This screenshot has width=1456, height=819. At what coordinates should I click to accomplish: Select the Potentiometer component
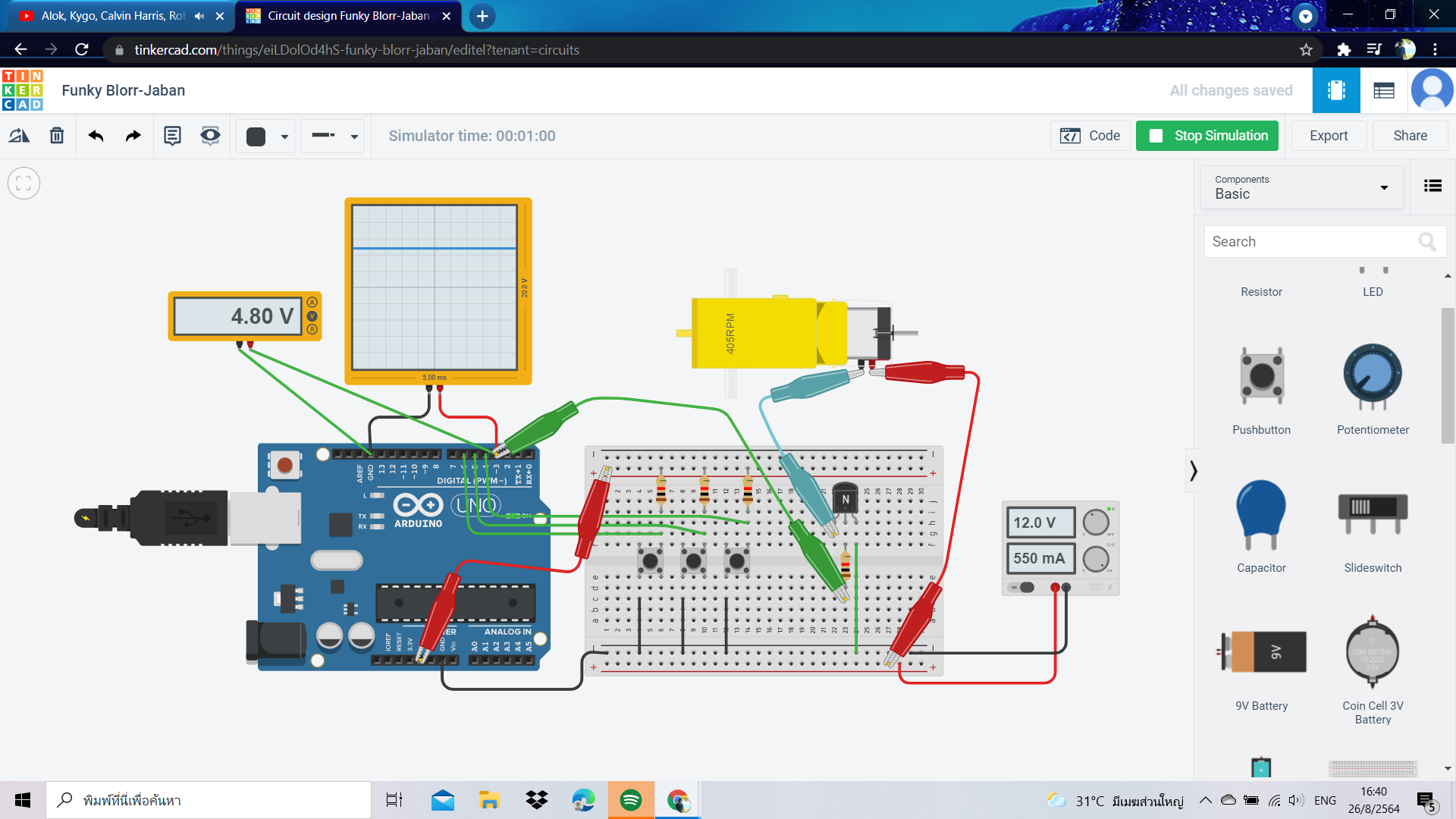(x=1373, y=391)
